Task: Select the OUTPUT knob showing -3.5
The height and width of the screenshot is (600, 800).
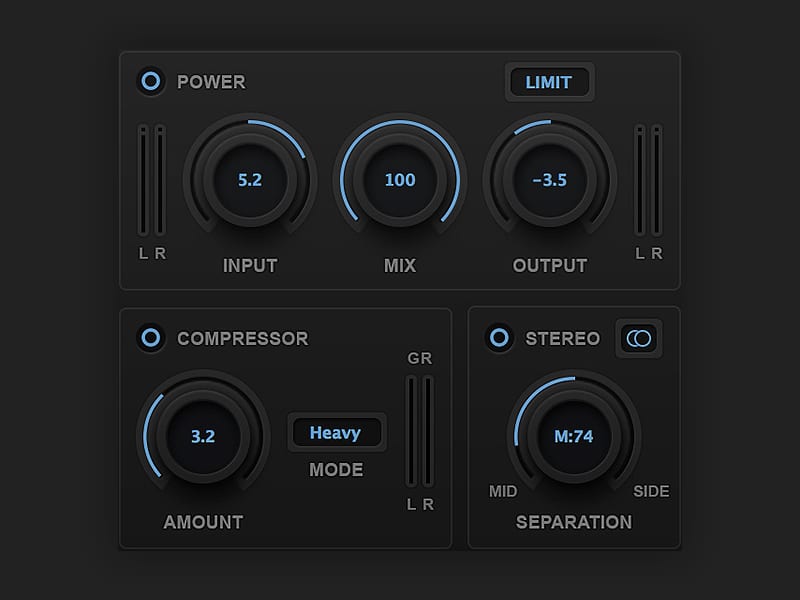Action: click(549, 180)
